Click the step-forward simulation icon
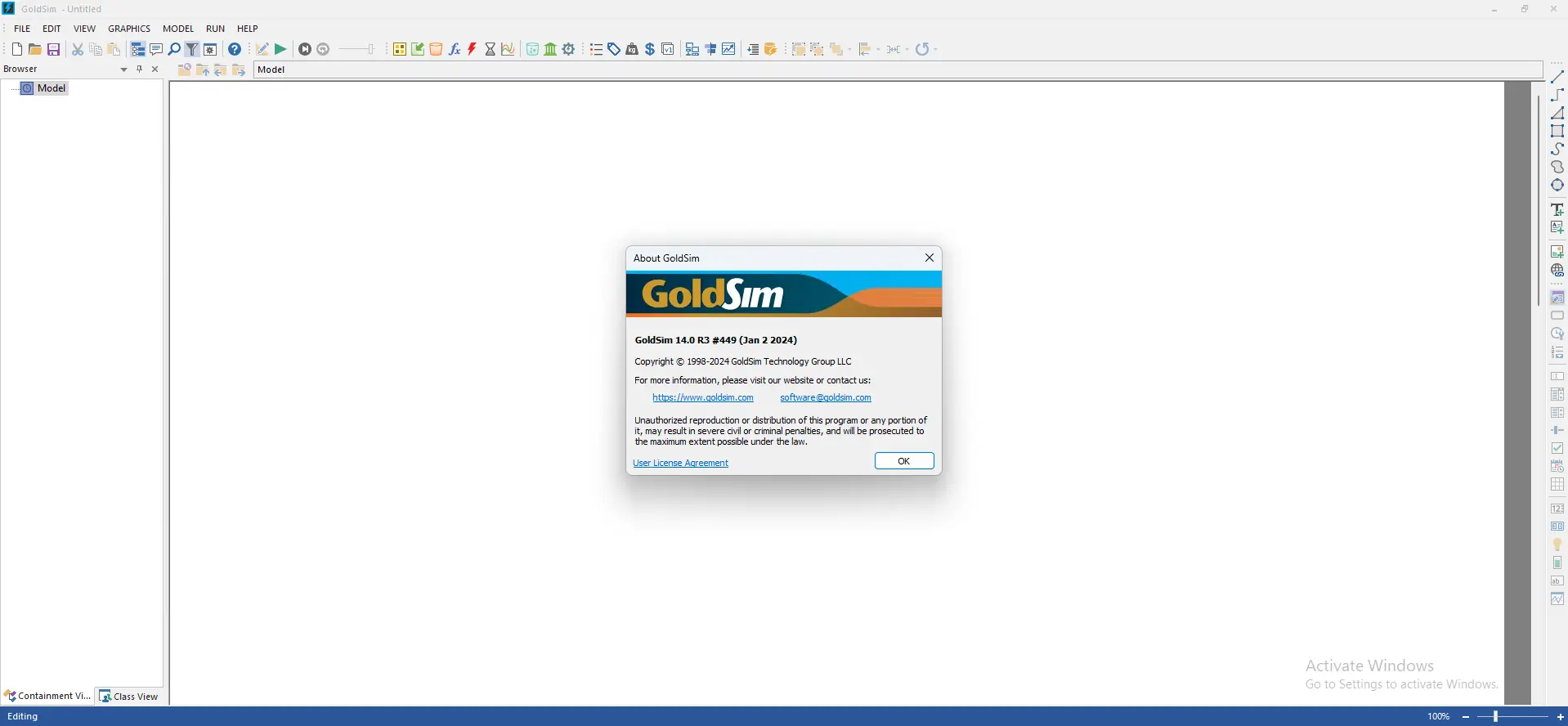 point(305,50)
